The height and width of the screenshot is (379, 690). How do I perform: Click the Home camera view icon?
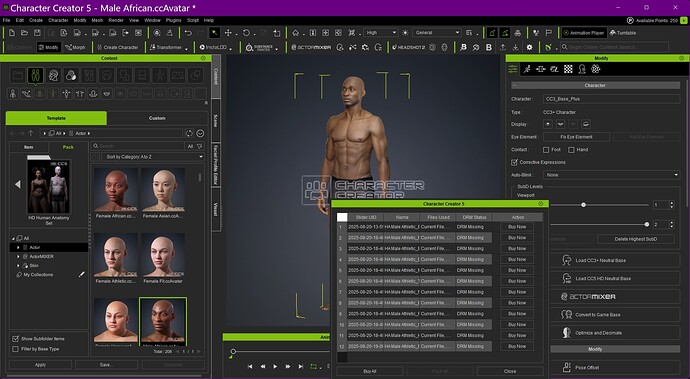tap(295, 33)
